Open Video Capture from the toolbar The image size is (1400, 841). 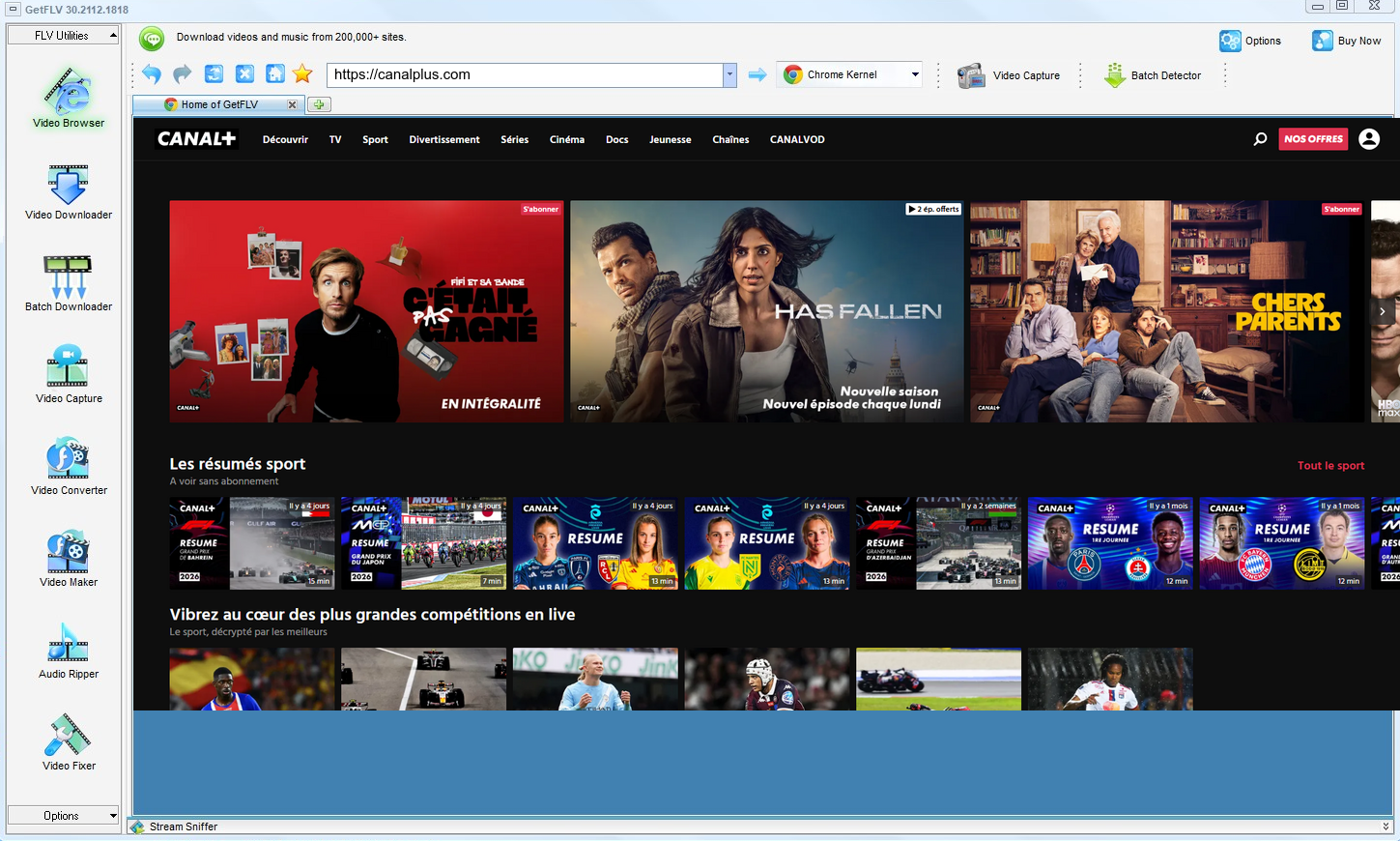point(1009,75)
